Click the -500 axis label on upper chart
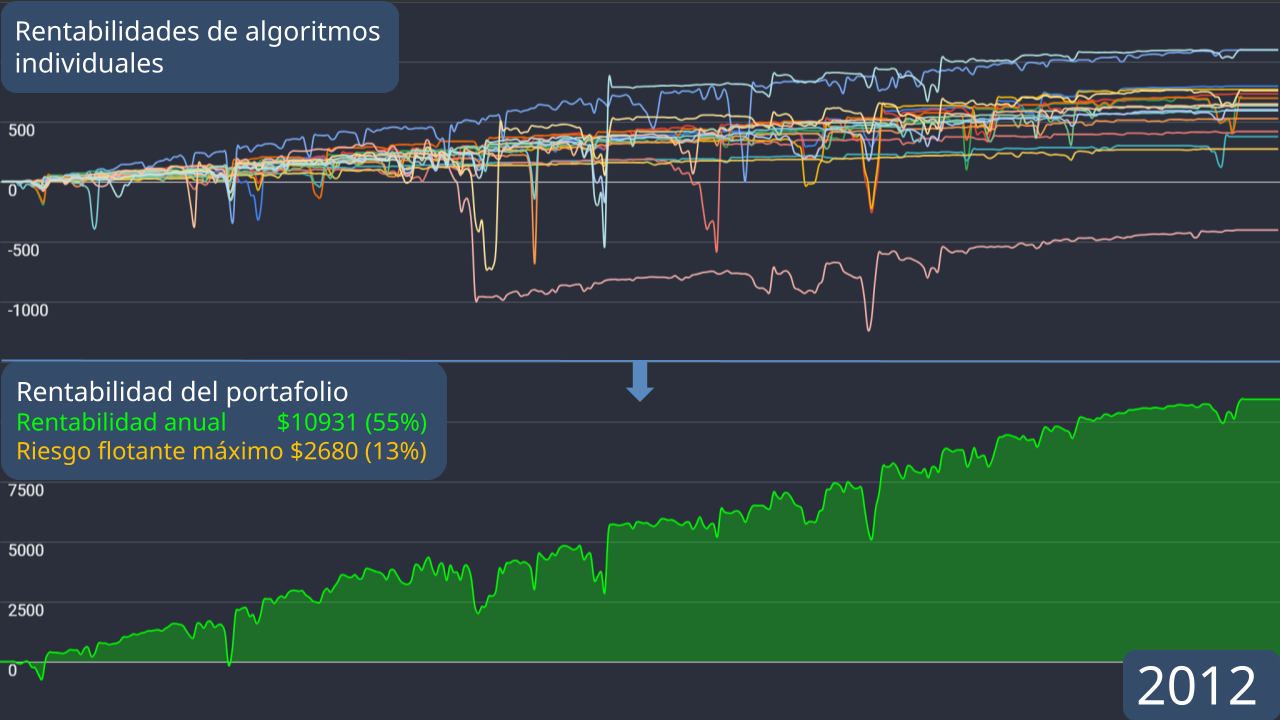This screenshot has width=1280, height=720. (x=23, y=250)
